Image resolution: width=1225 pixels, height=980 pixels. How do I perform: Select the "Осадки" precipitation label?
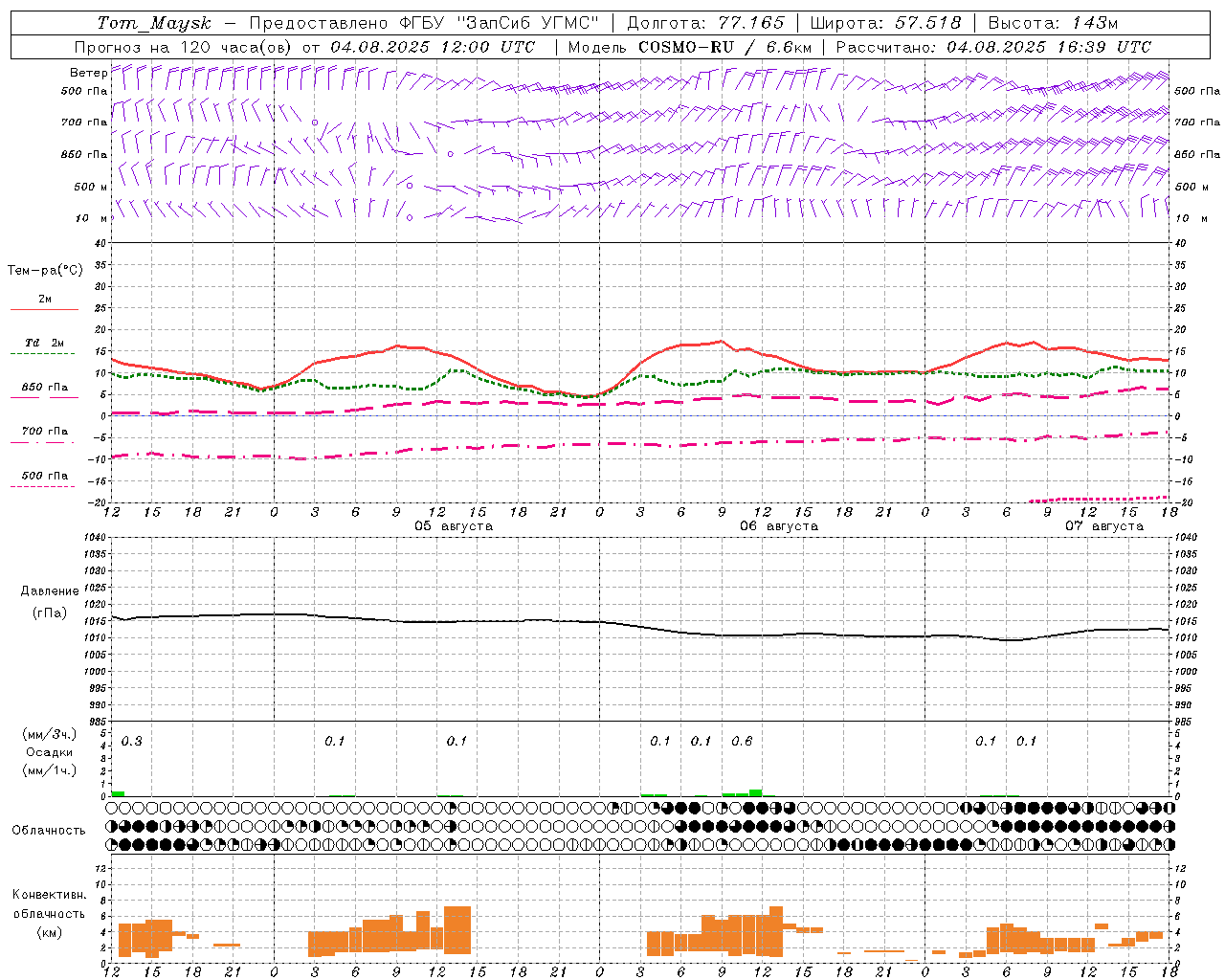tap(50, 752)
